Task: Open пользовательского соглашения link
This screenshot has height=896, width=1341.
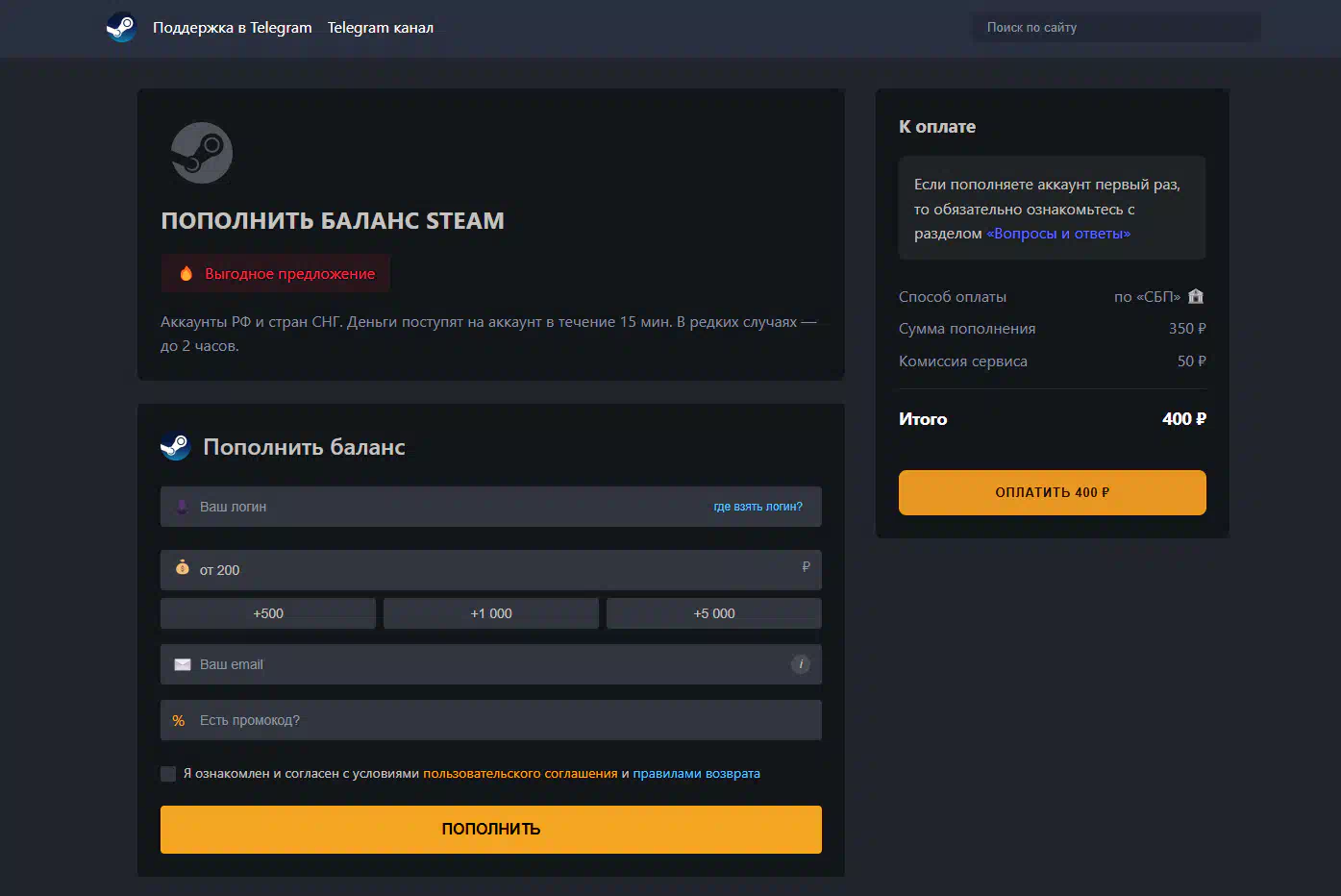Action: tap(520, 774)
